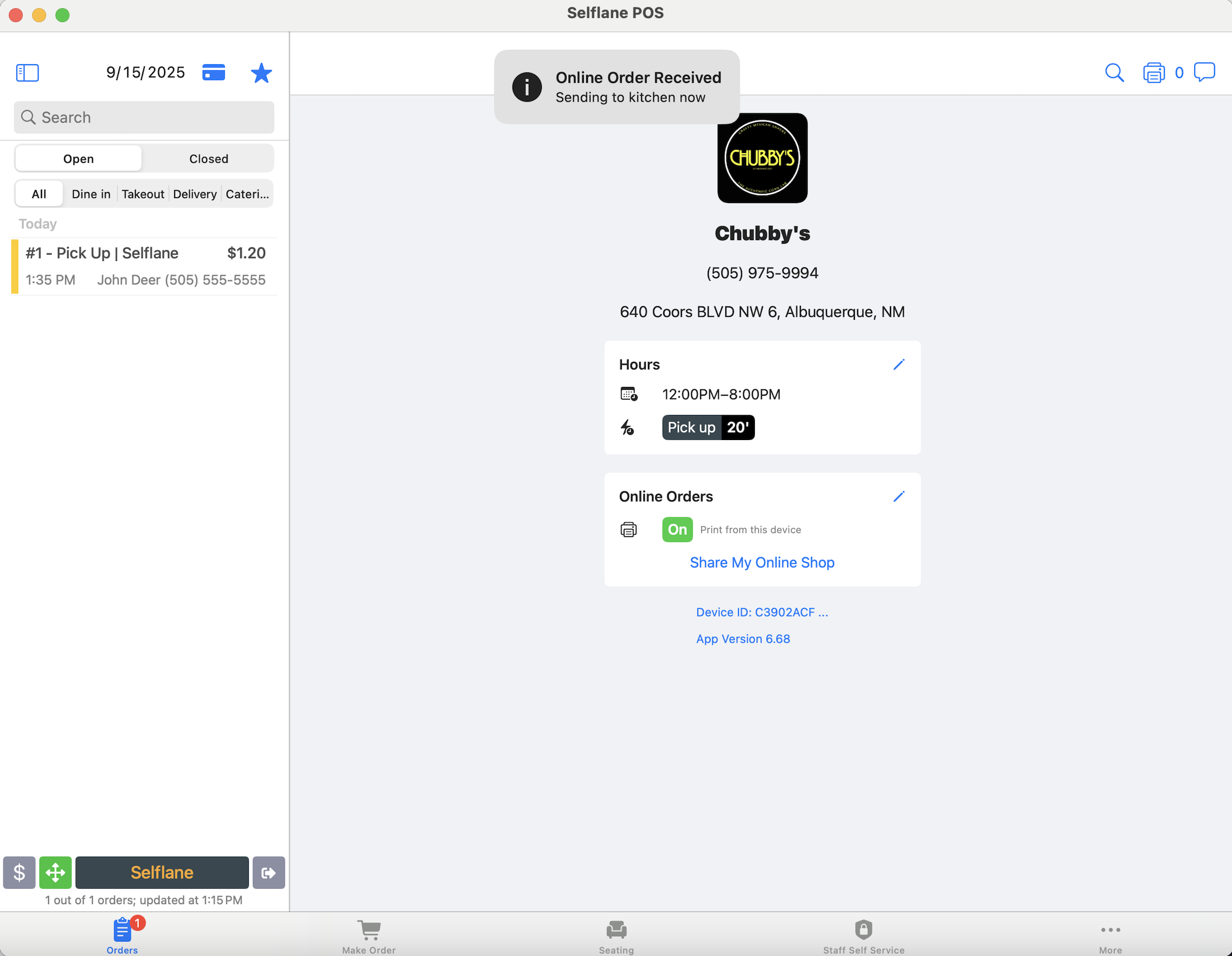This screenshot has height=956, width=1232.
Task: Edit Hours with the pencil icon
Action: (899, 364)
